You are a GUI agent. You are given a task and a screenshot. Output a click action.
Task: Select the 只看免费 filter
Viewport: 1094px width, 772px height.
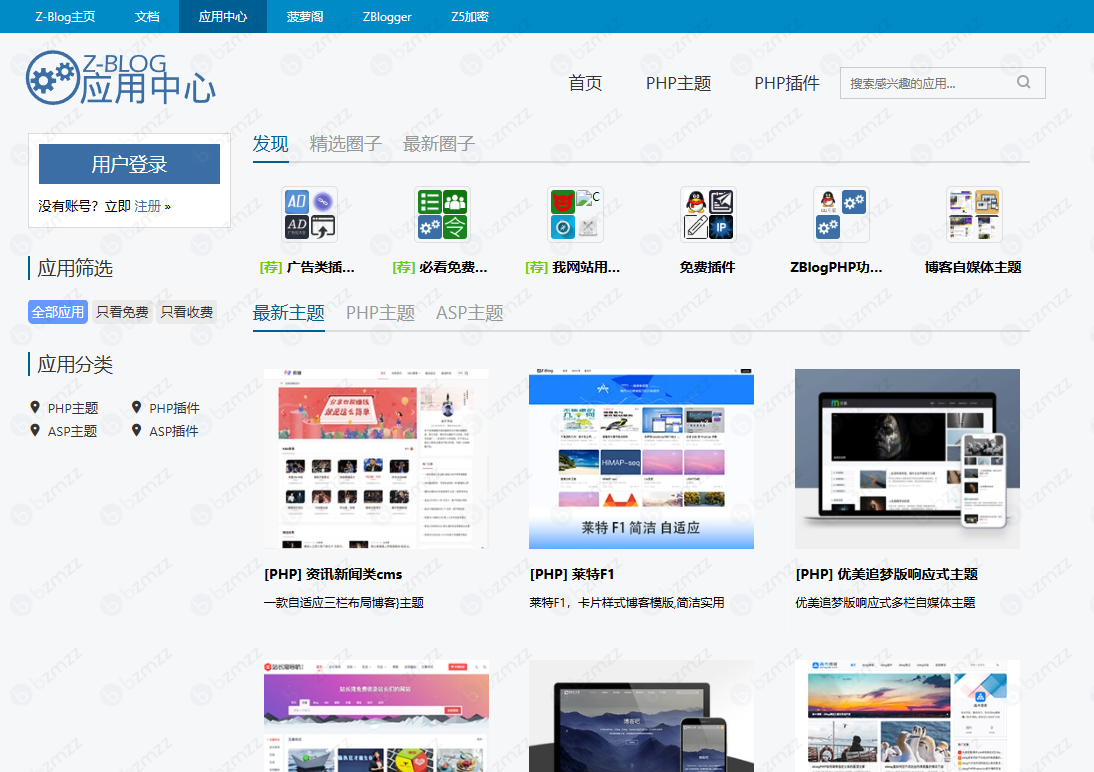click(x=122, y=312)
